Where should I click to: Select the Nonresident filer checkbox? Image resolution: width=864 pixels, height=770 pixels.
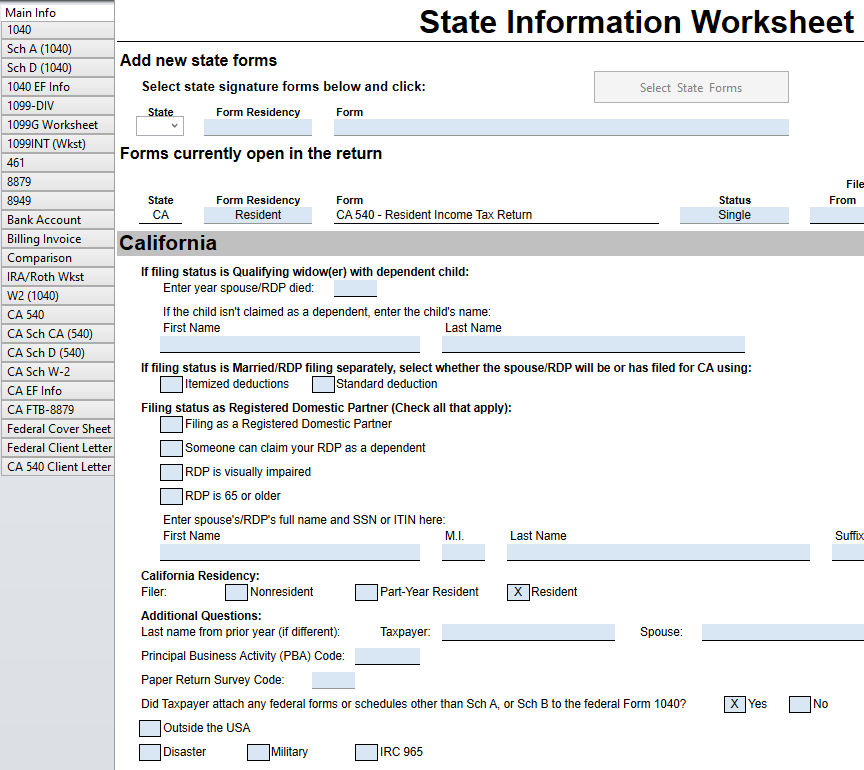pos(236,593)
